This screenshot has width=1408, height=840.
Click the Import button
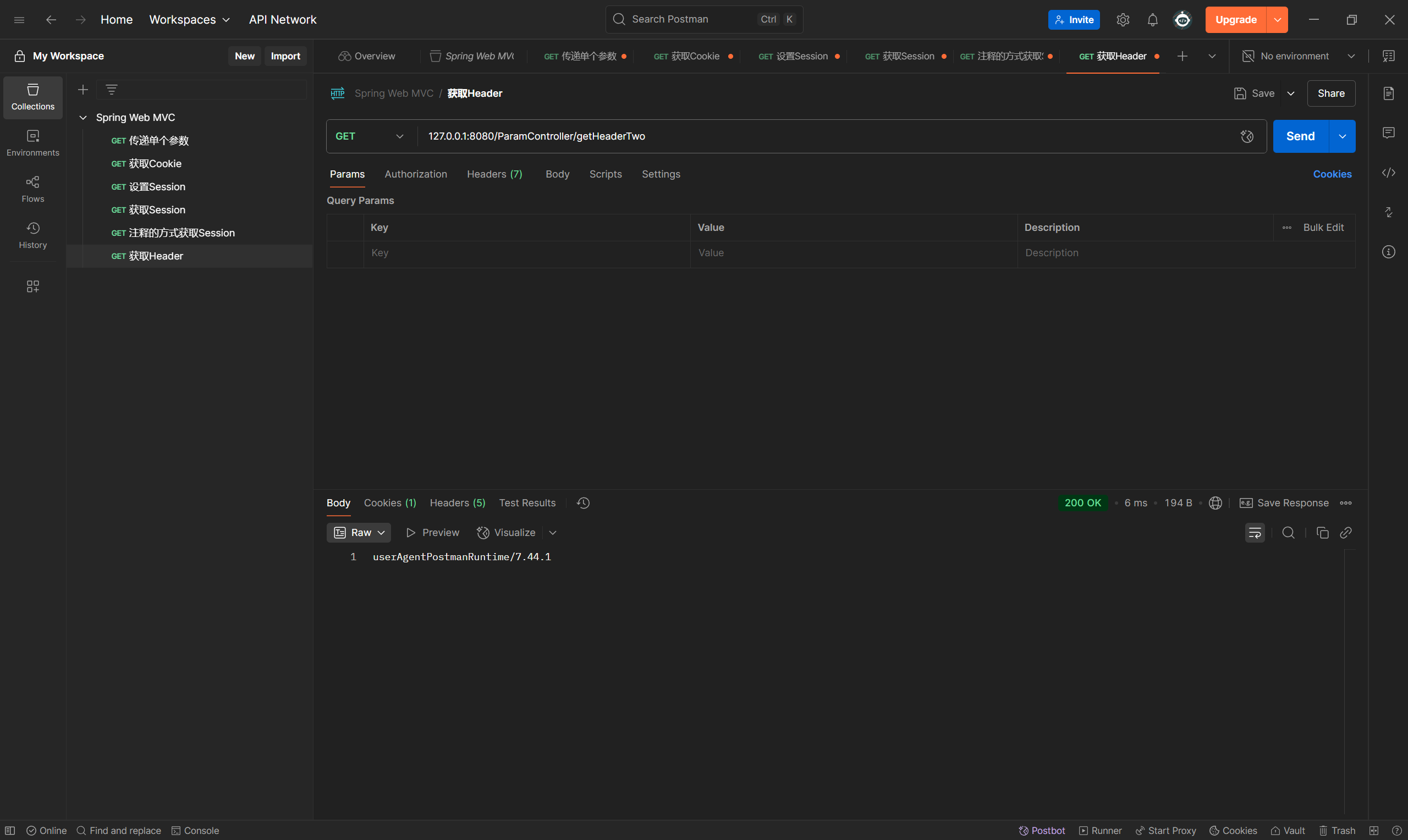coord(285,56)
